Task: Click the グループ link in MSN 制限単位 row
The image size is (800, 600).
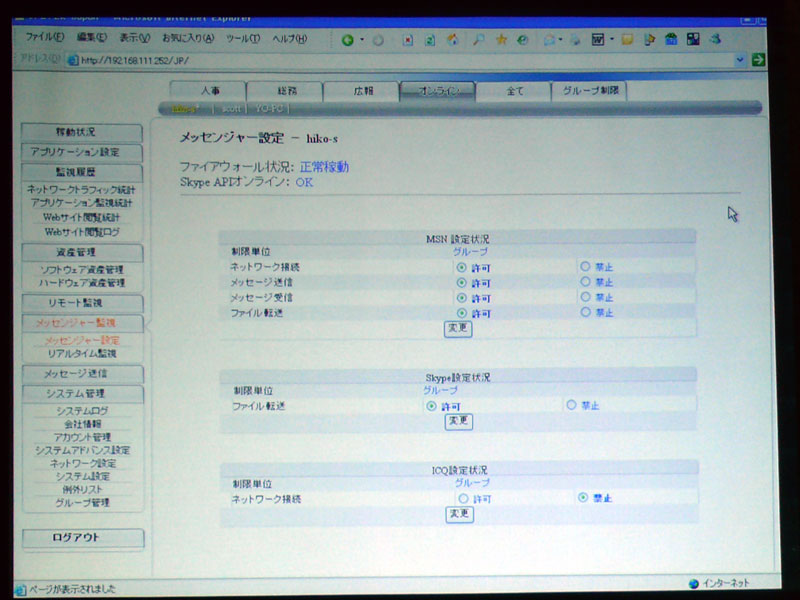Action: coord(470,252)
